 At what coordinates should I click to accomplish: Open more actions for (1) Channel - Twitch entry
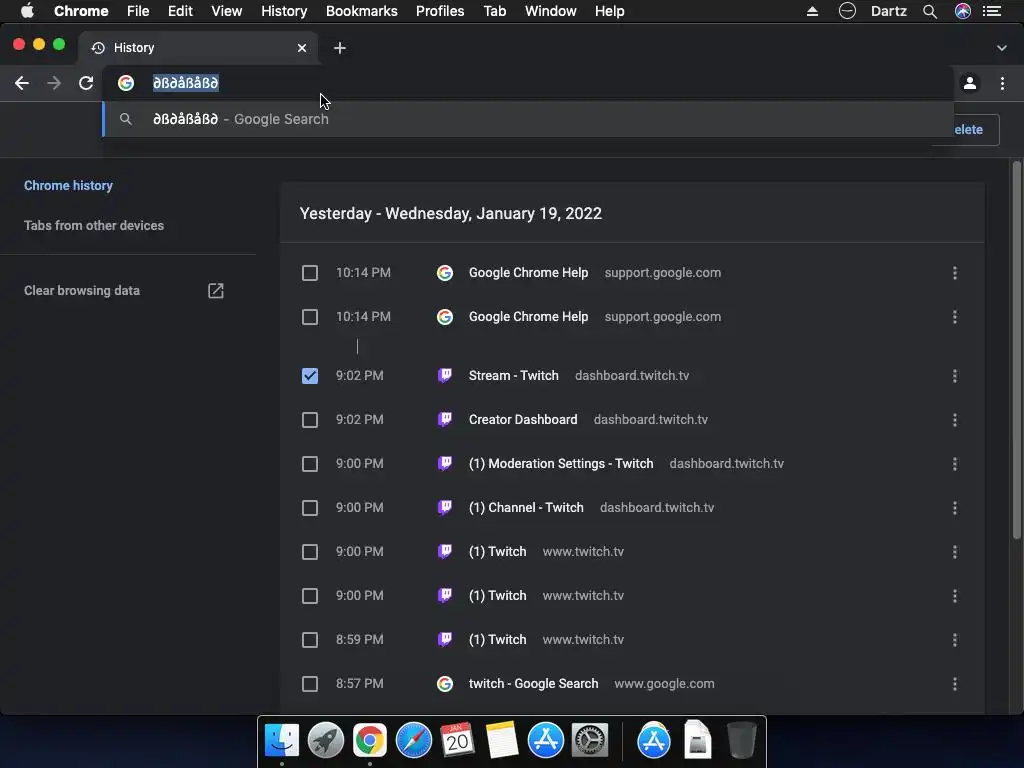[x=955, y=507]
